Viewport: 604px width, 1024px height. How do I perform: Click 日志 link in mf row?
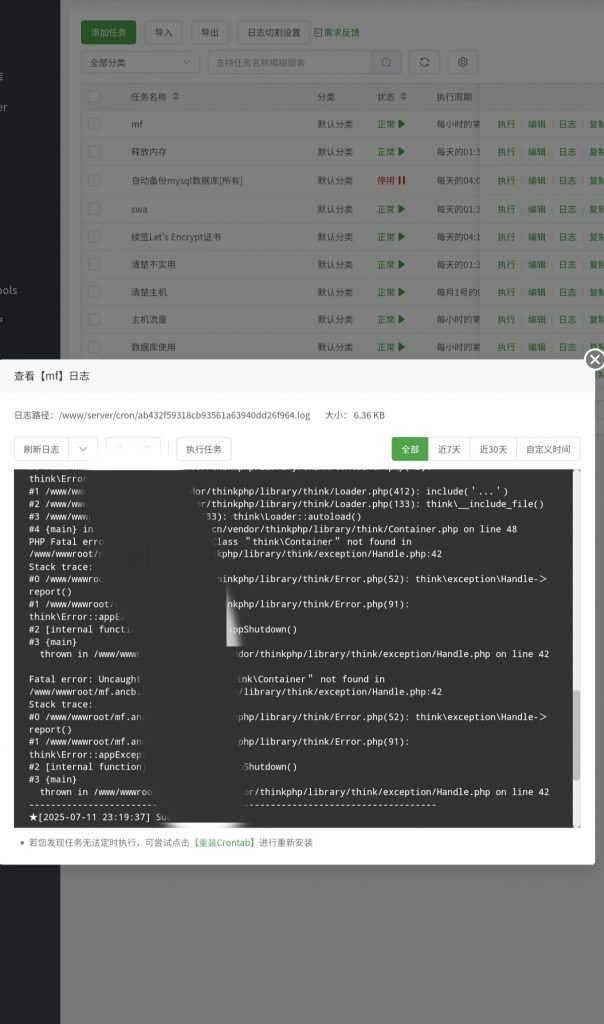click(567, 124)
